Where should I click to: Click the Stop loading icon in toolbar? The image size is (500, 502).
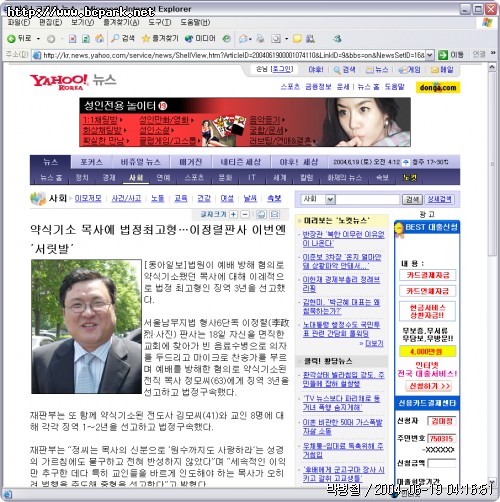(x=72, y=39)
